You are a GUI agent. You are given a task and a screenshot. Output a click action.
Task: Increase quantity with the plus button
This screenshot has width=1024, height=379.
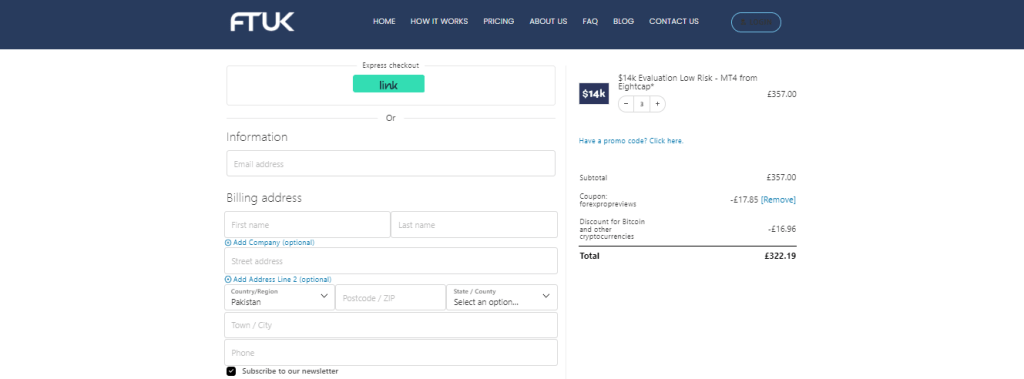coord(658,104)
